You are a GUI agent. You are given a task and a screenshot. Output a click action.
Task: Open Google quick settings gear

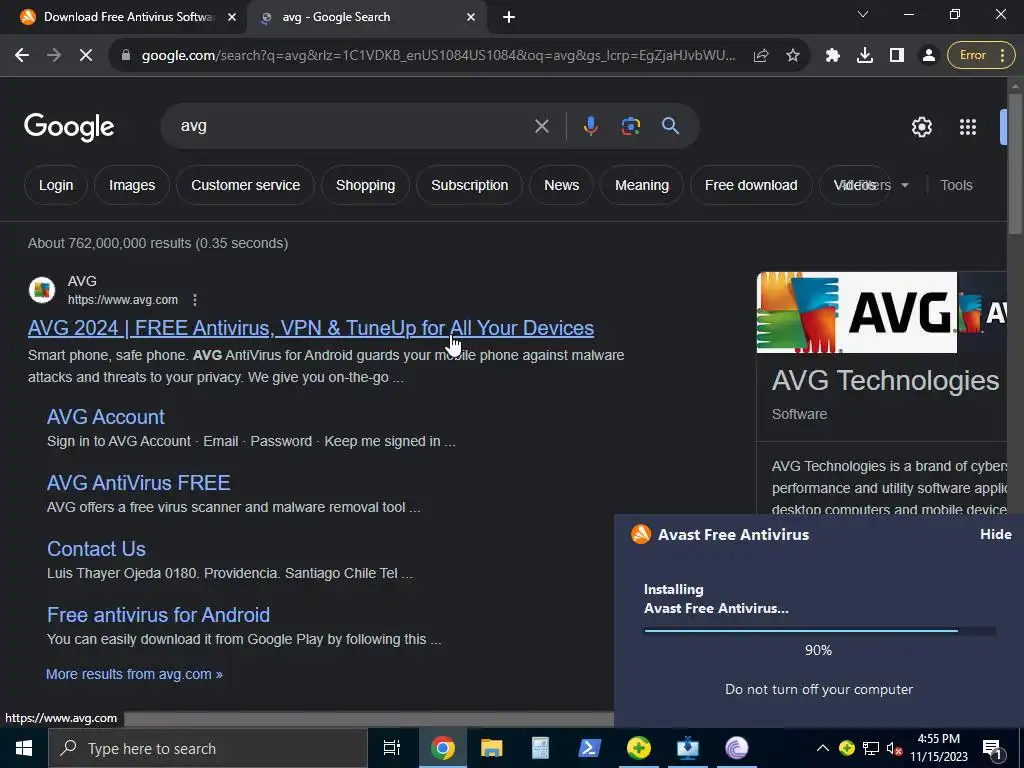click(921, 127)
